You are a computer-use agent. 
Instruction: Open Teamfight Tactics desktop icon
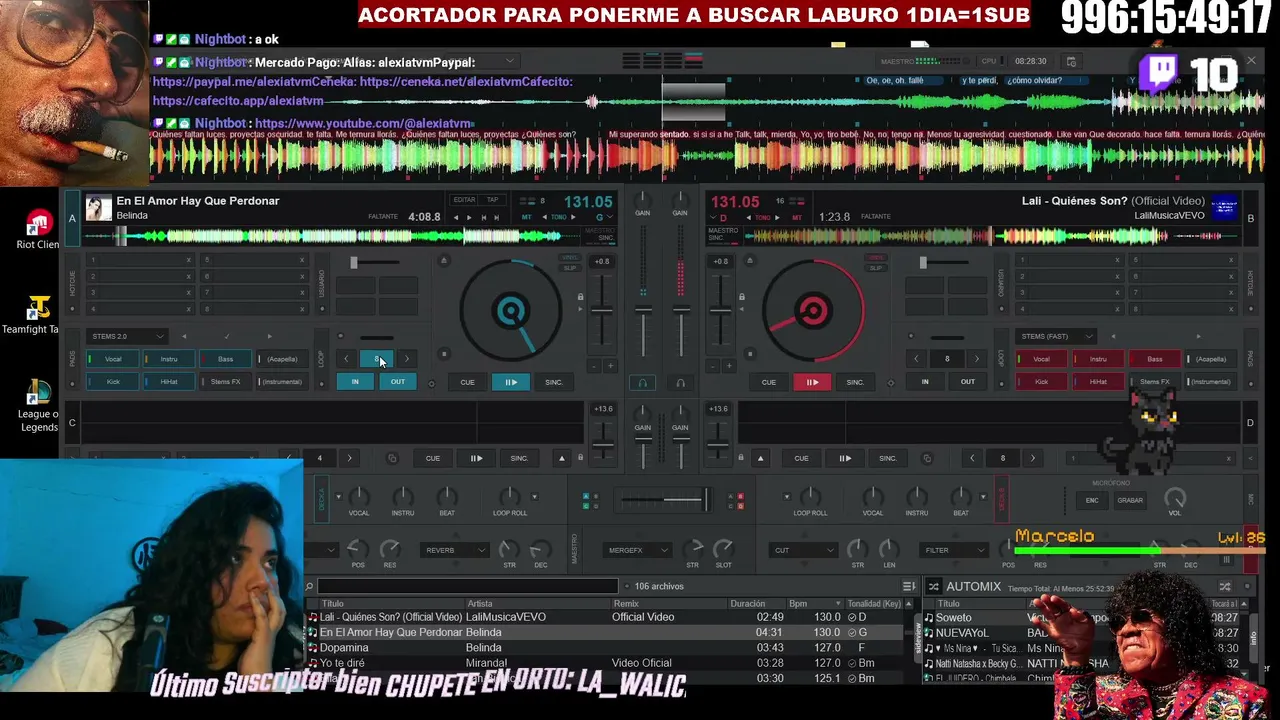pos(38,315)
